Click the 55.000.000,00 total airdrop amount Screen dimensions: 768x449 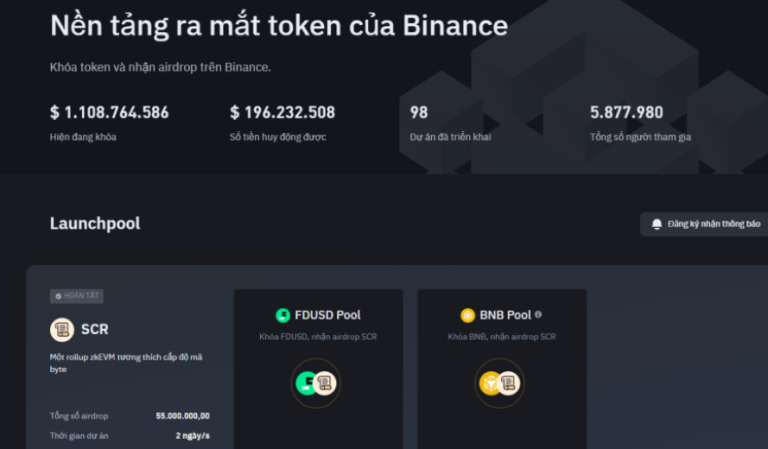182,415
